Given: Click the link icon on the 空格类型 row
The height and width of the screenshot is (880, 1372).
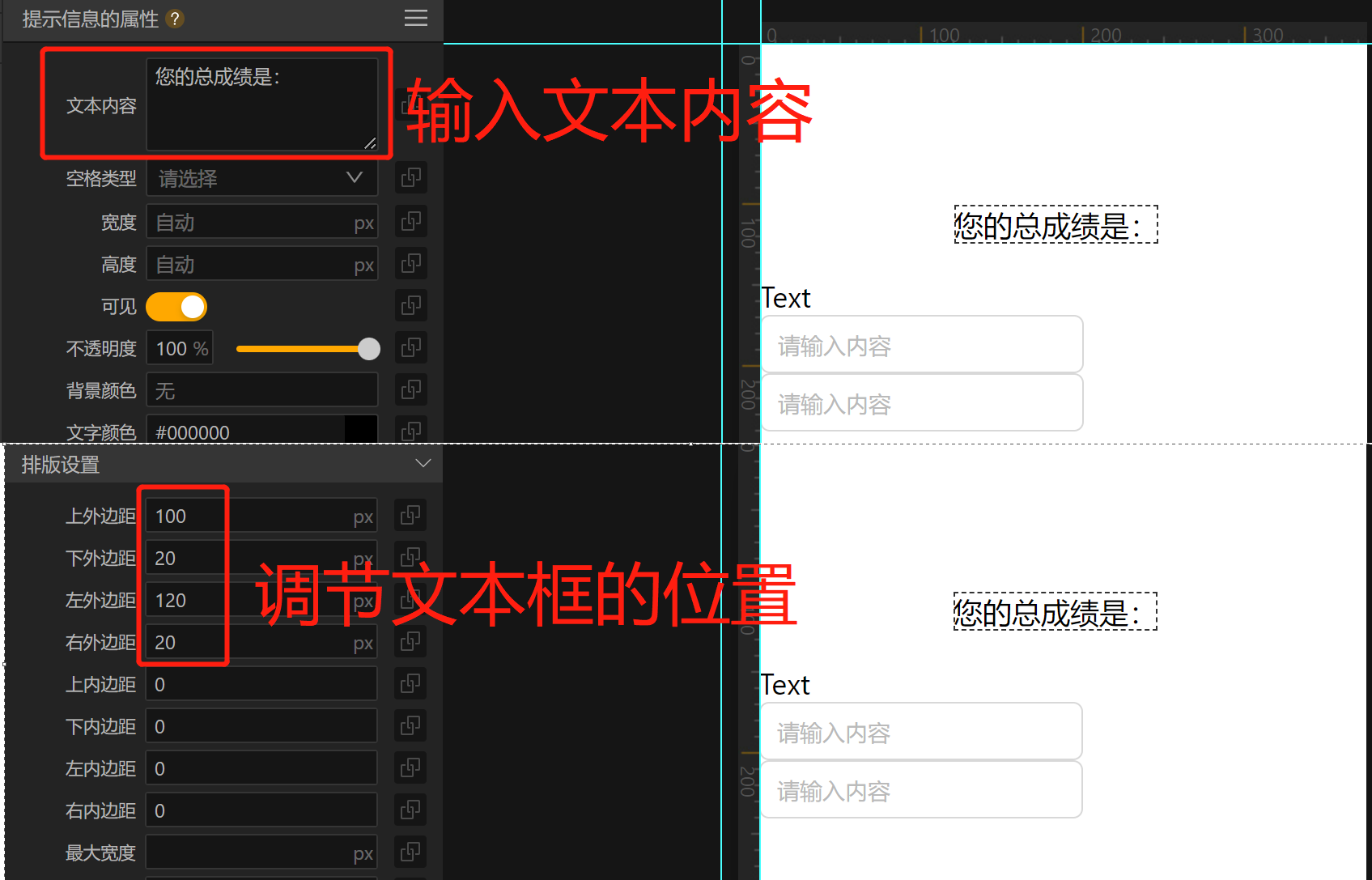Looking at the screenshot, I should tap(411, 177).
